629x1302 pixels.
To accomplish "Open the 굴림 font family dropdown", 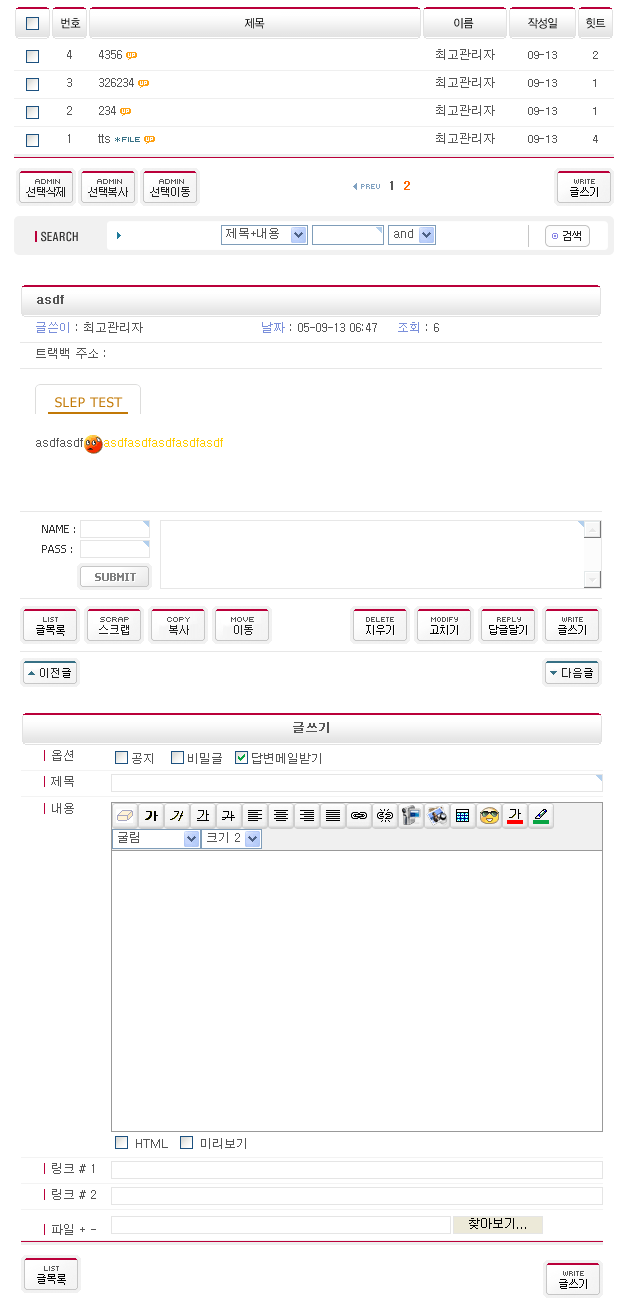I will tap(157, 839).
